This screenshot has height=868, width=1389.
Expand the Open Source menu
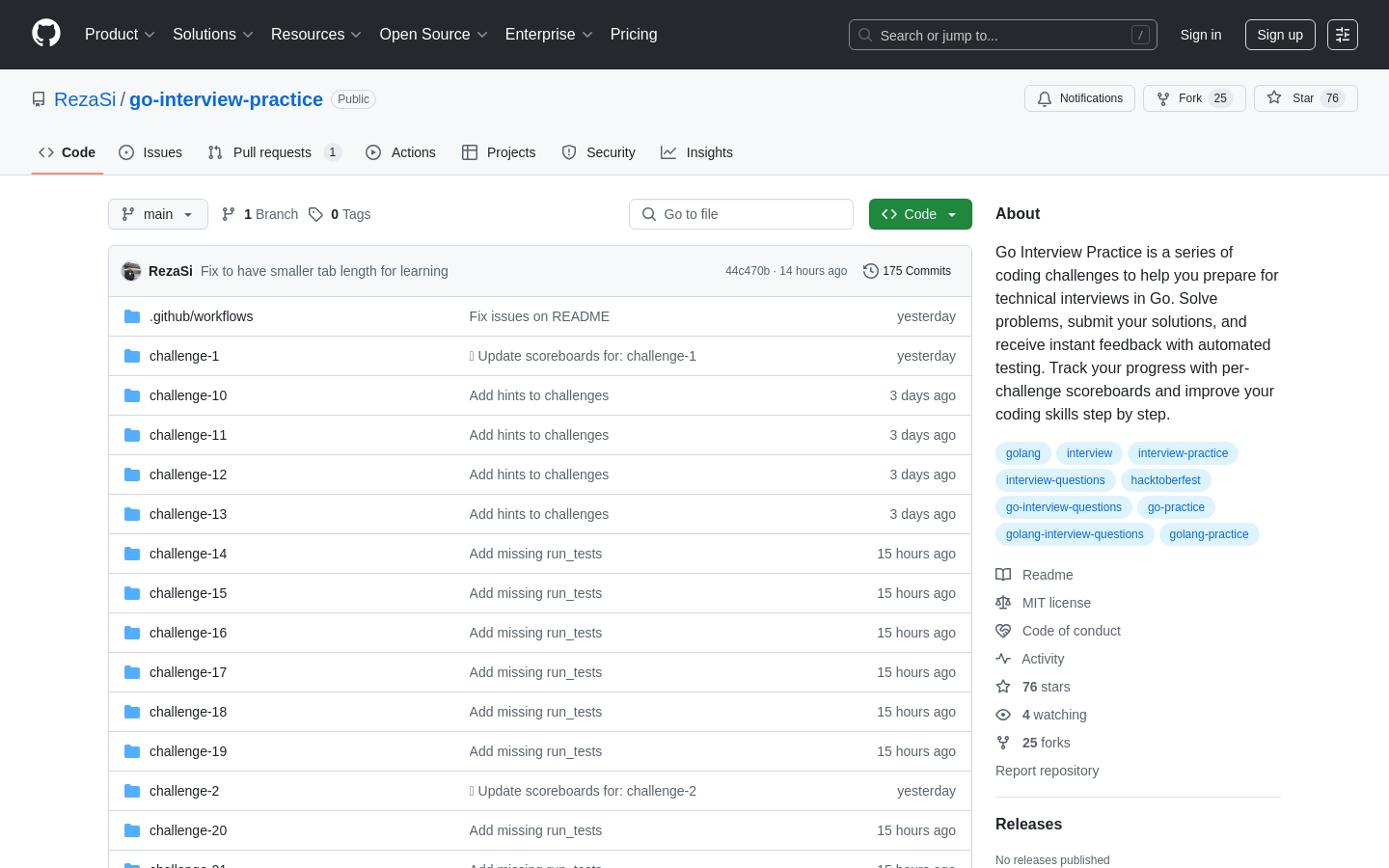click(434, 35)
